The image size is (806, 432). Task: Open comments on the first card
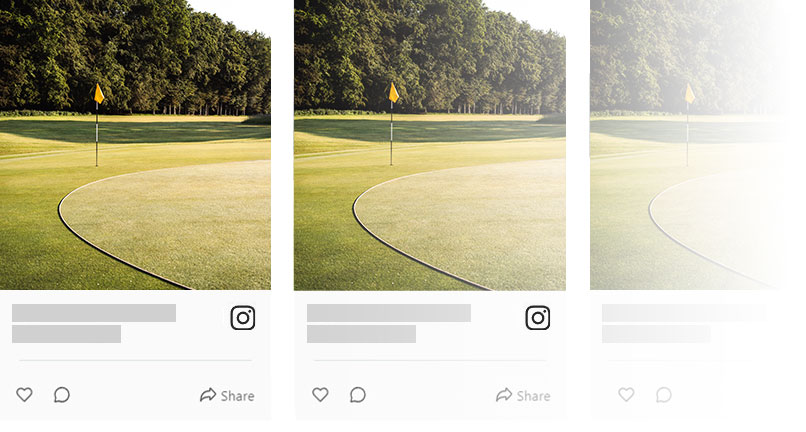click(x=62, y=394)
